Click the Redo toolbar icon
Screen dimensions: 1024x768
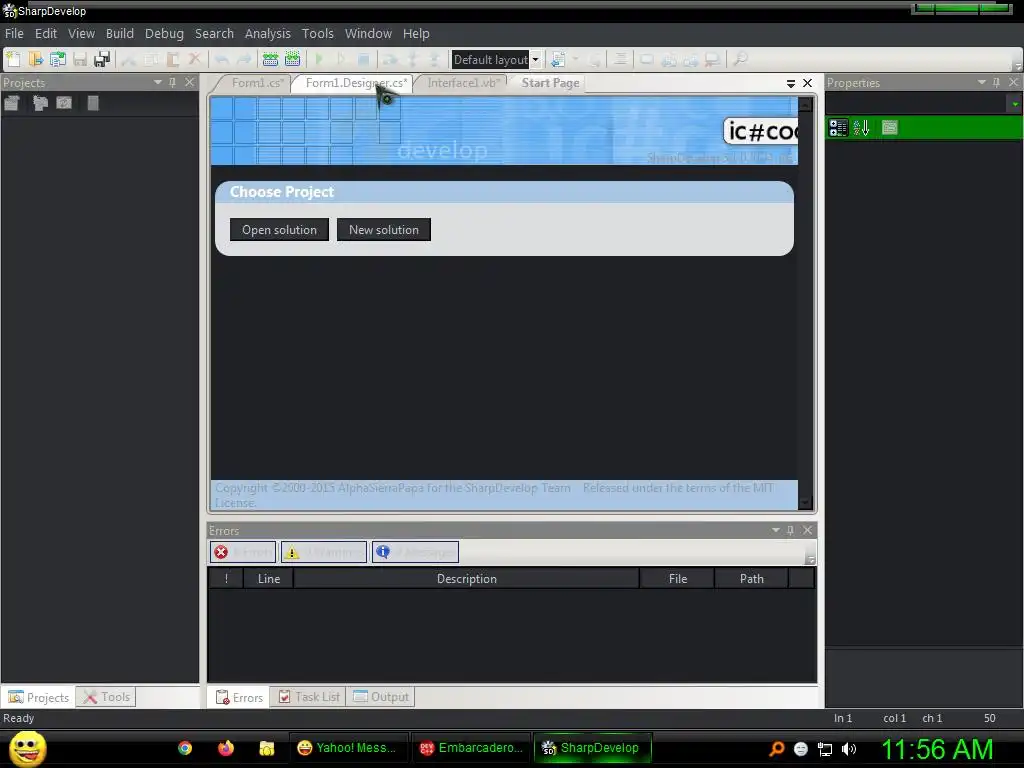point(244,59)
